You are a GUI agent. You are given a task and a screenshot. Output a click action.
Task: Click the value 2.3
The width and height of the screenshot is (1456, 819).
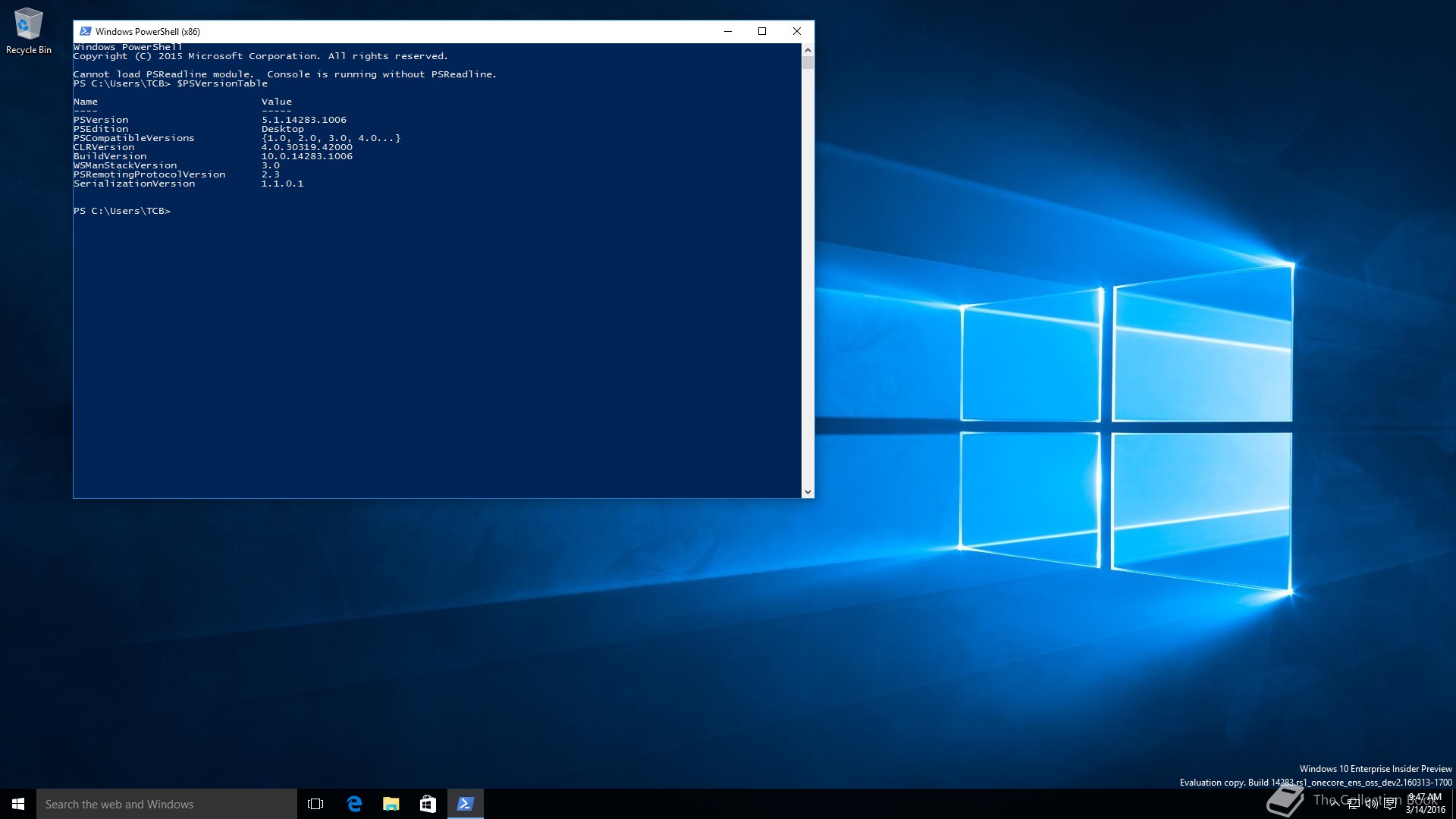click(271, 174)
